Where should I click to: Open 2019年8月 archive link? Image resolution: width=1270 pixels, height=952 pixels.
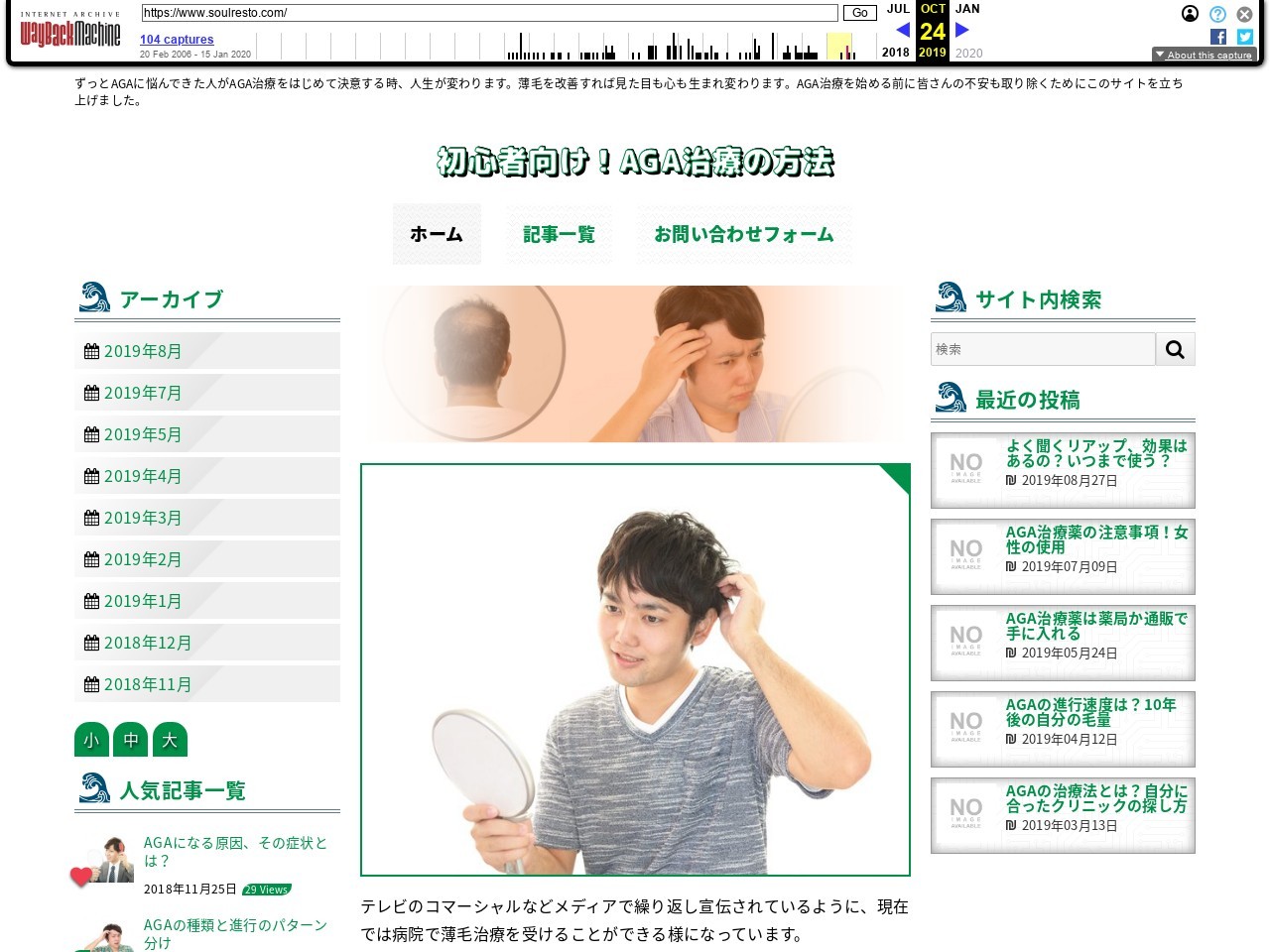point(143,351)
